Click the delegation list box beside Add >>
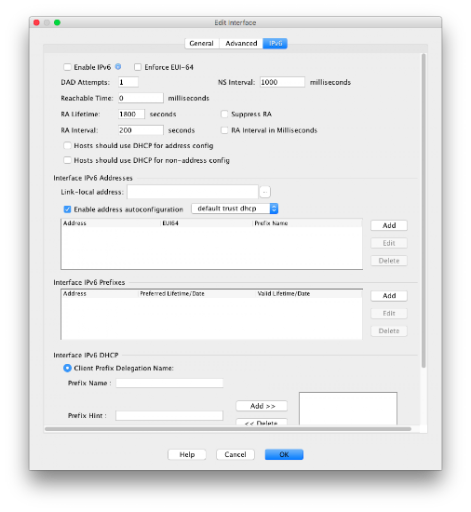Viewport: 471px width, 512px height. pos(348,409)
